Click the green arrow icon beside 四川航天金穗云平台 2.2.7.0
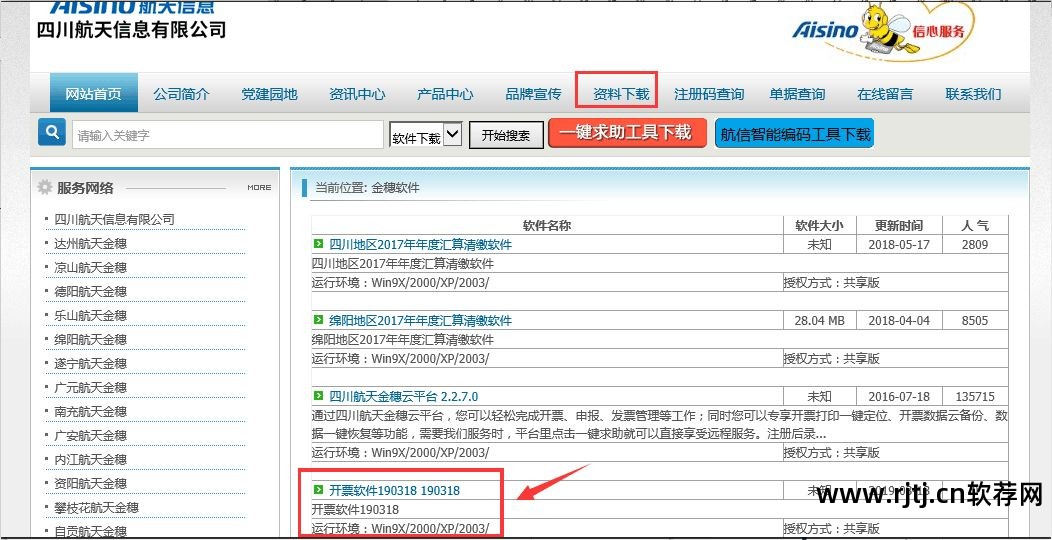Screen dimensions: 1052x540 point(318,396)
